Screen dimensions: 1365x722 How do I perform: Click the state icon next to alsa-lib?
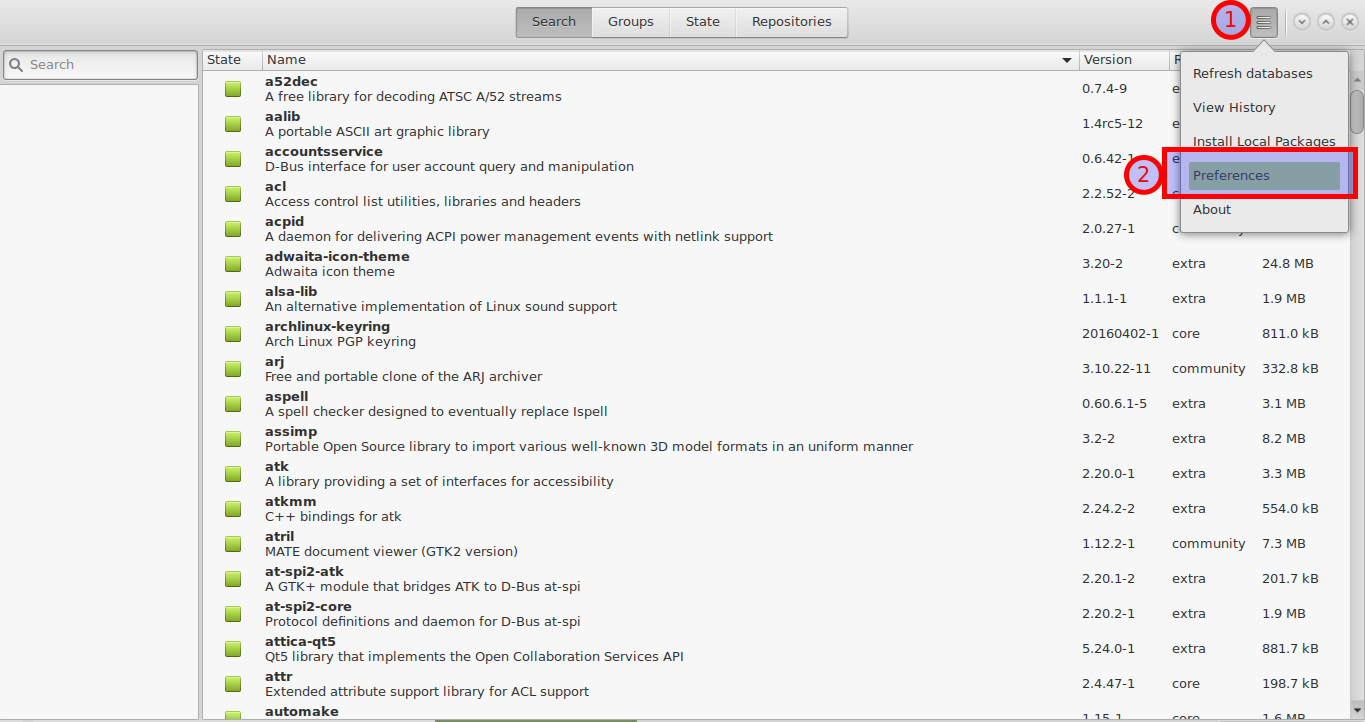(x=233, y=299)
